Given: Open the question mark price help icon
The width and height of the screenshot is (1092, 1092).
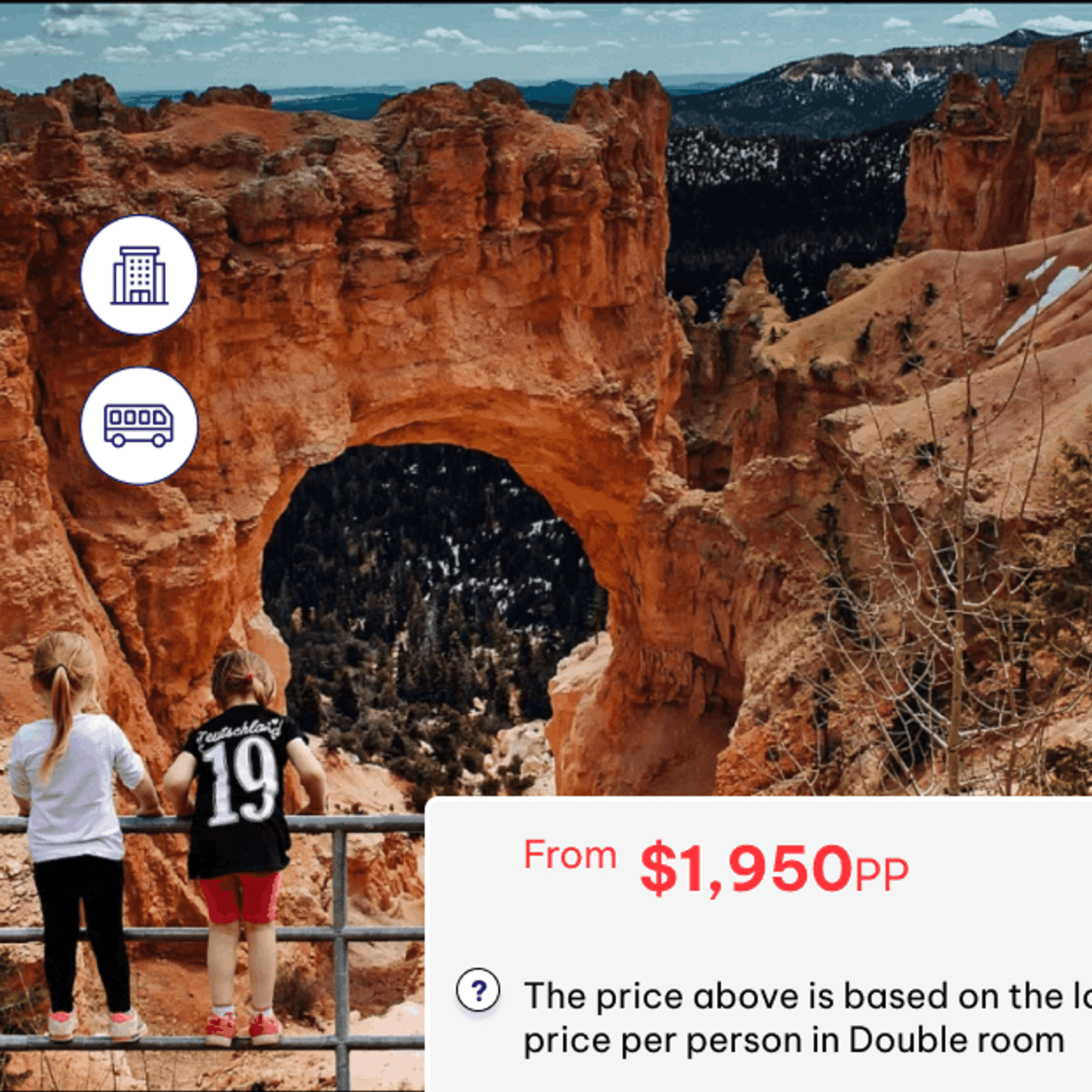Looking at the screenshot, I should coord(478,991).
